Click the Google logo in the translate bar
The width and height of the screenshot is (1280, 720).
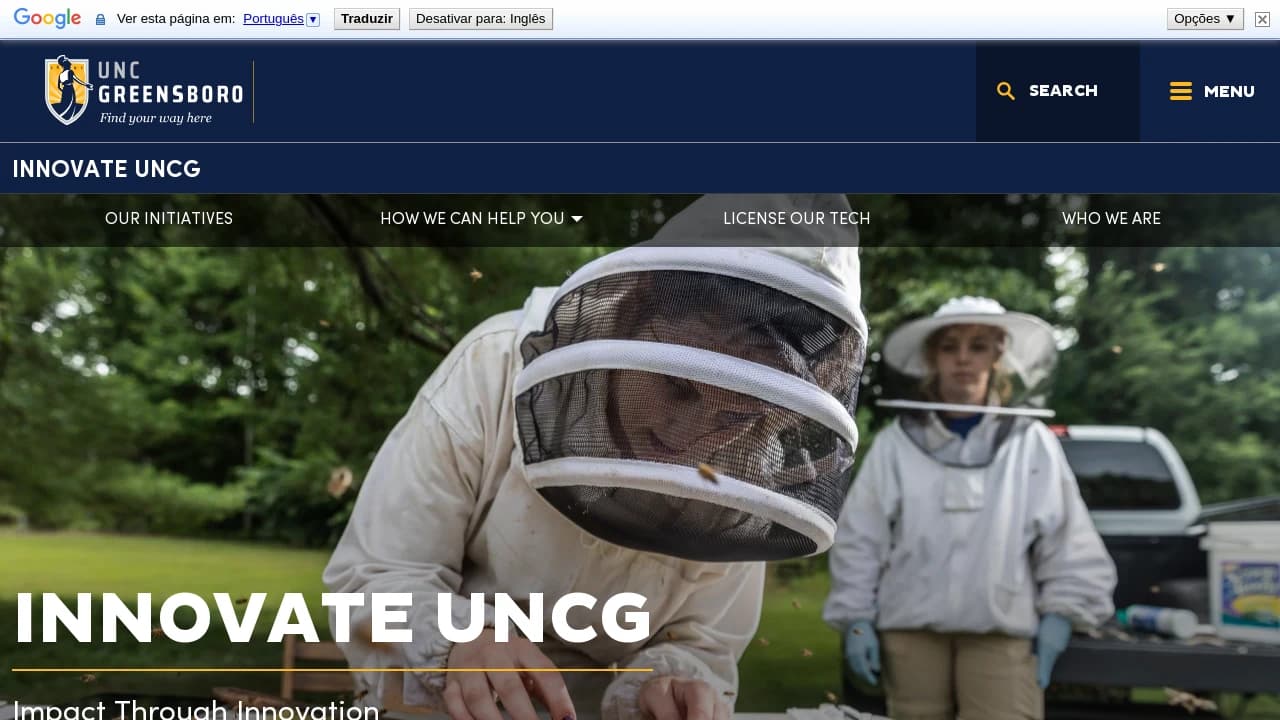[x=47, y=19]
